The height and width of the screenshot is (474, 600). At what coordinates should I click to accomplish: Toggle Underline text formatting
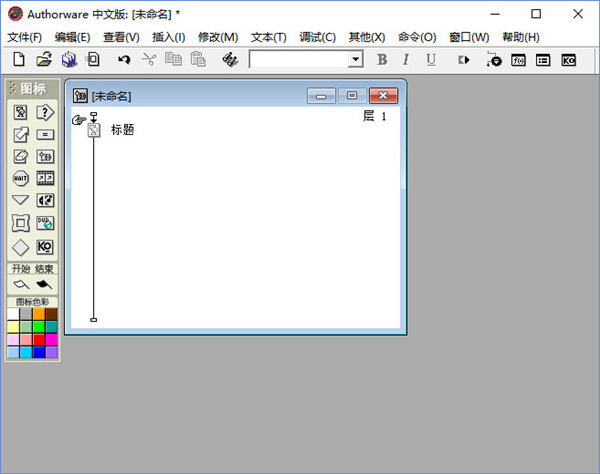coord(431,60)
